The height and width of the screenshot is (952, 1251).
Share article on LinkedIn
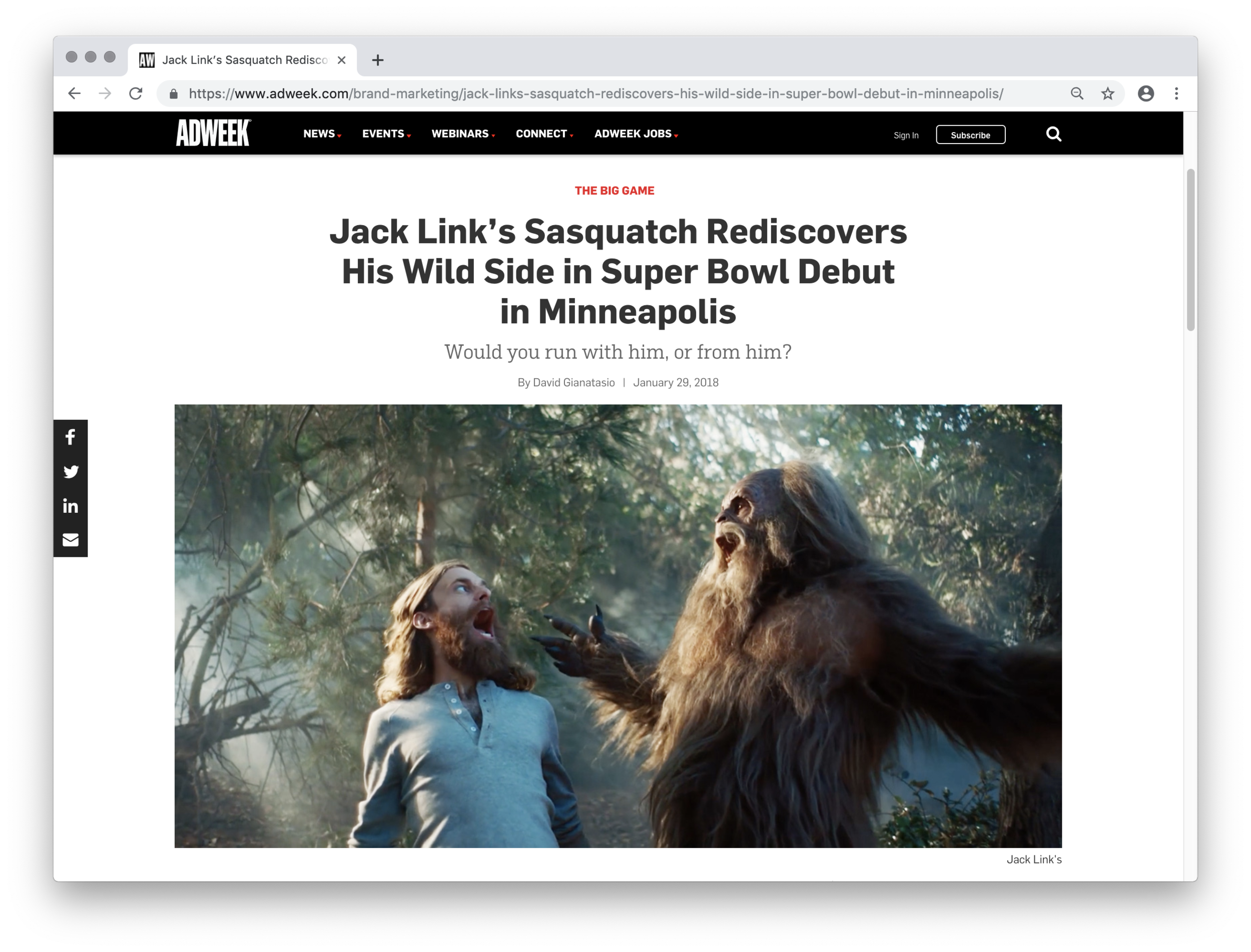[x=70, y=505]
